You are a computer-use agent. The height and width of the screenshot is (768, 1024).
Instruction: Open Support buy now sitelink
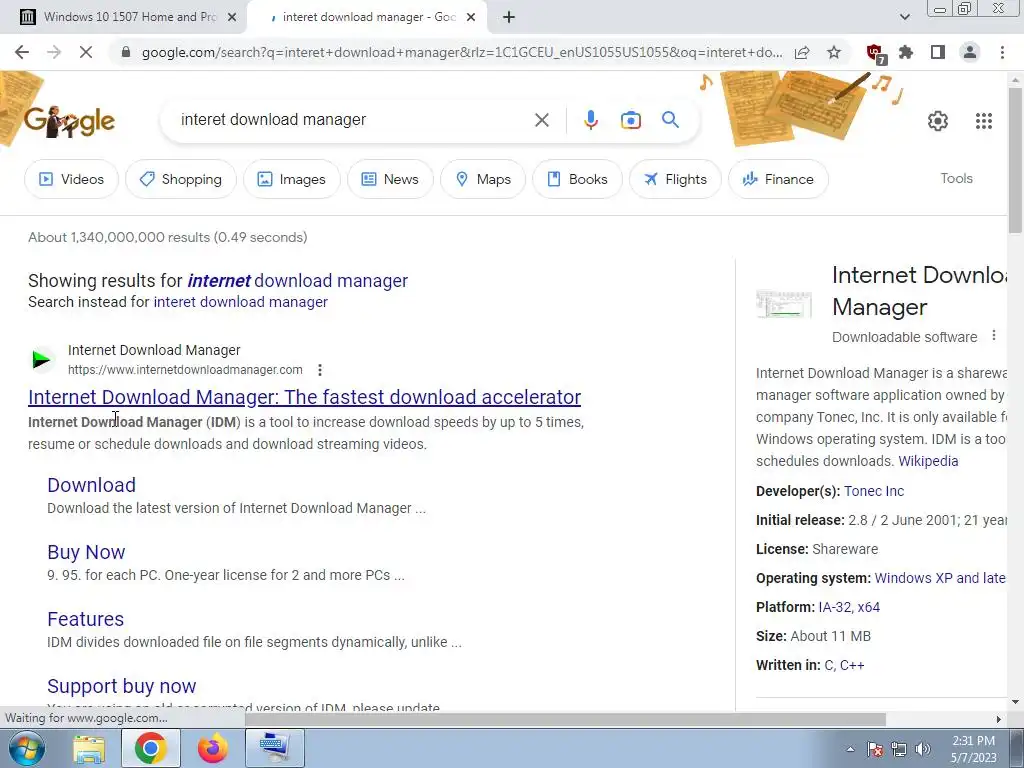tap(121, 686)
